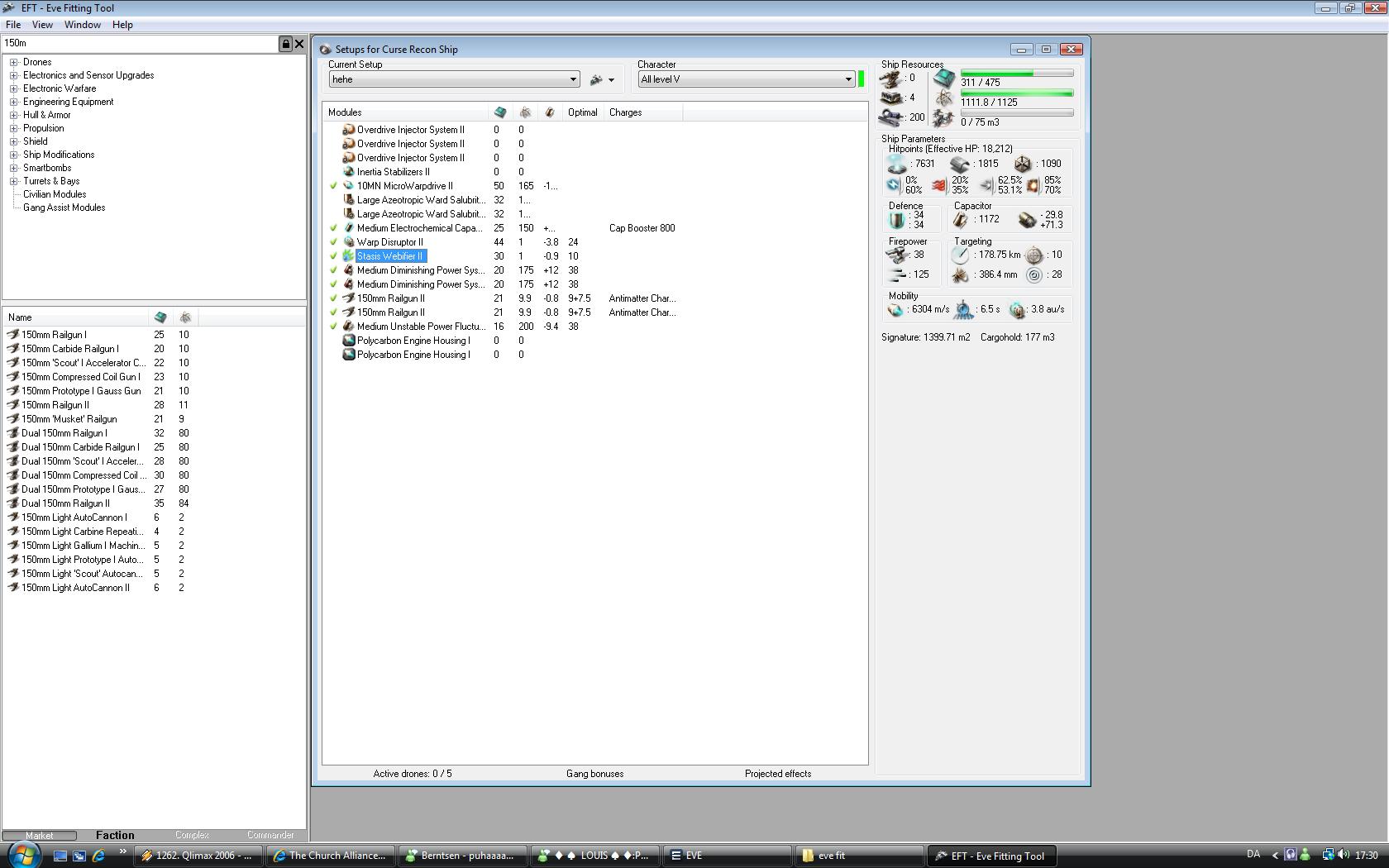This screenshot has height=868, width=1389.
Task: Open the View menu
Action: 42,25
